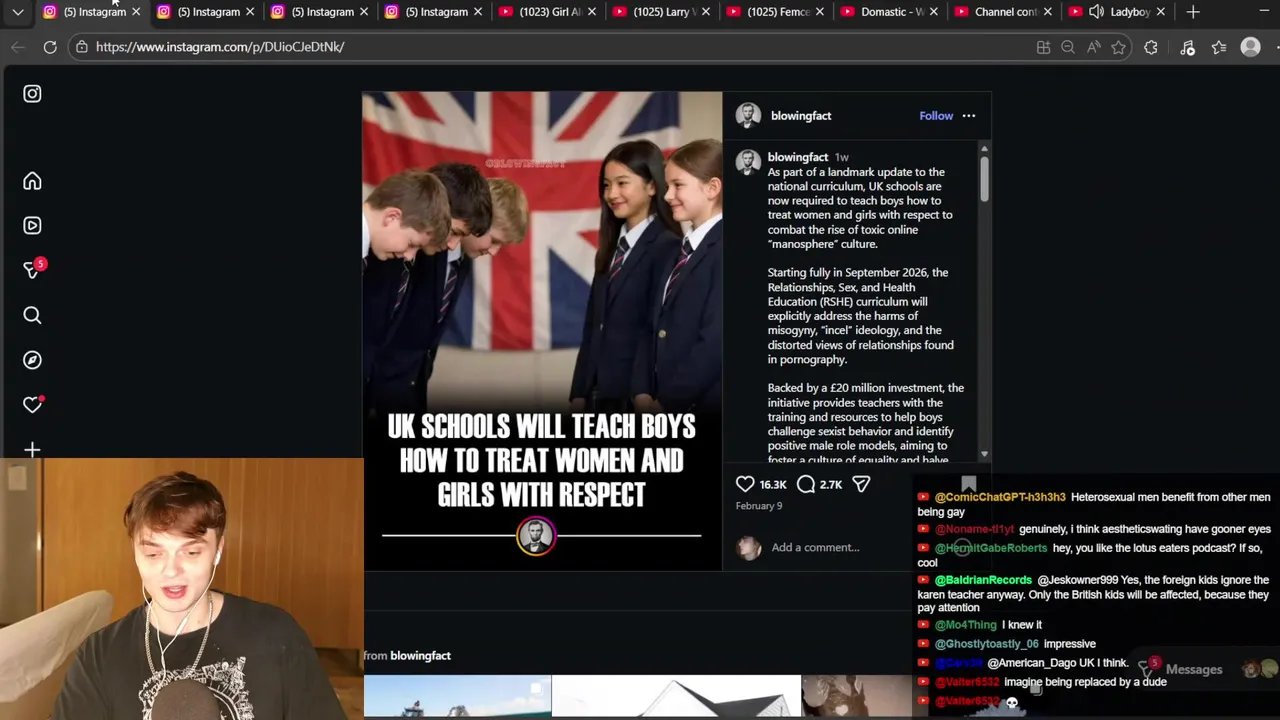Viewport: 1280px width, 720px height.
Task: Open the browser toolbar icon left of Favorites
Action: 1187,47
